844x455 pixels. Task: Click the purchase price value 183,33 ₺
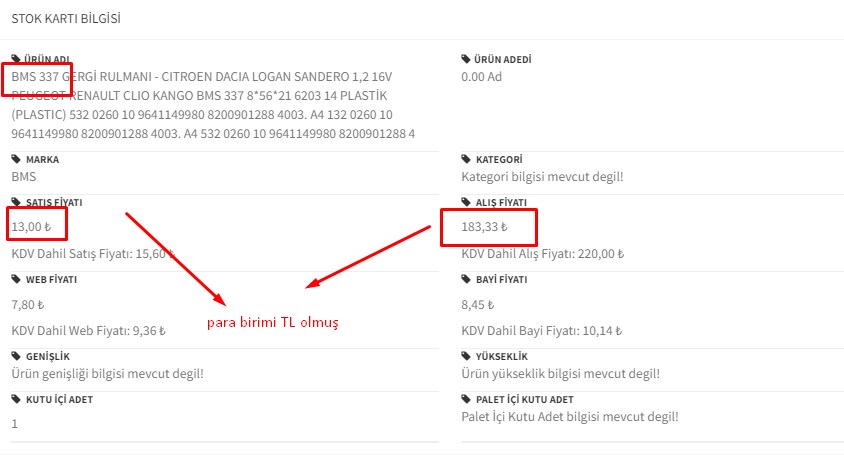click(x=485, y=227)
